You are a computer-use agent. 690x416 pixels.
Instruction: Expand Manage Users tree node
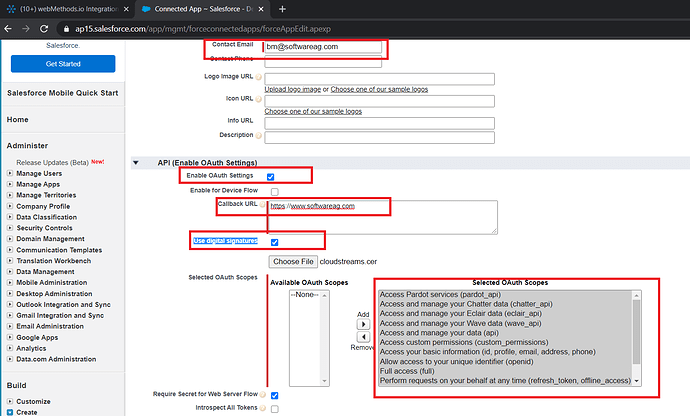pyautogui.click(x=10, y=173)
